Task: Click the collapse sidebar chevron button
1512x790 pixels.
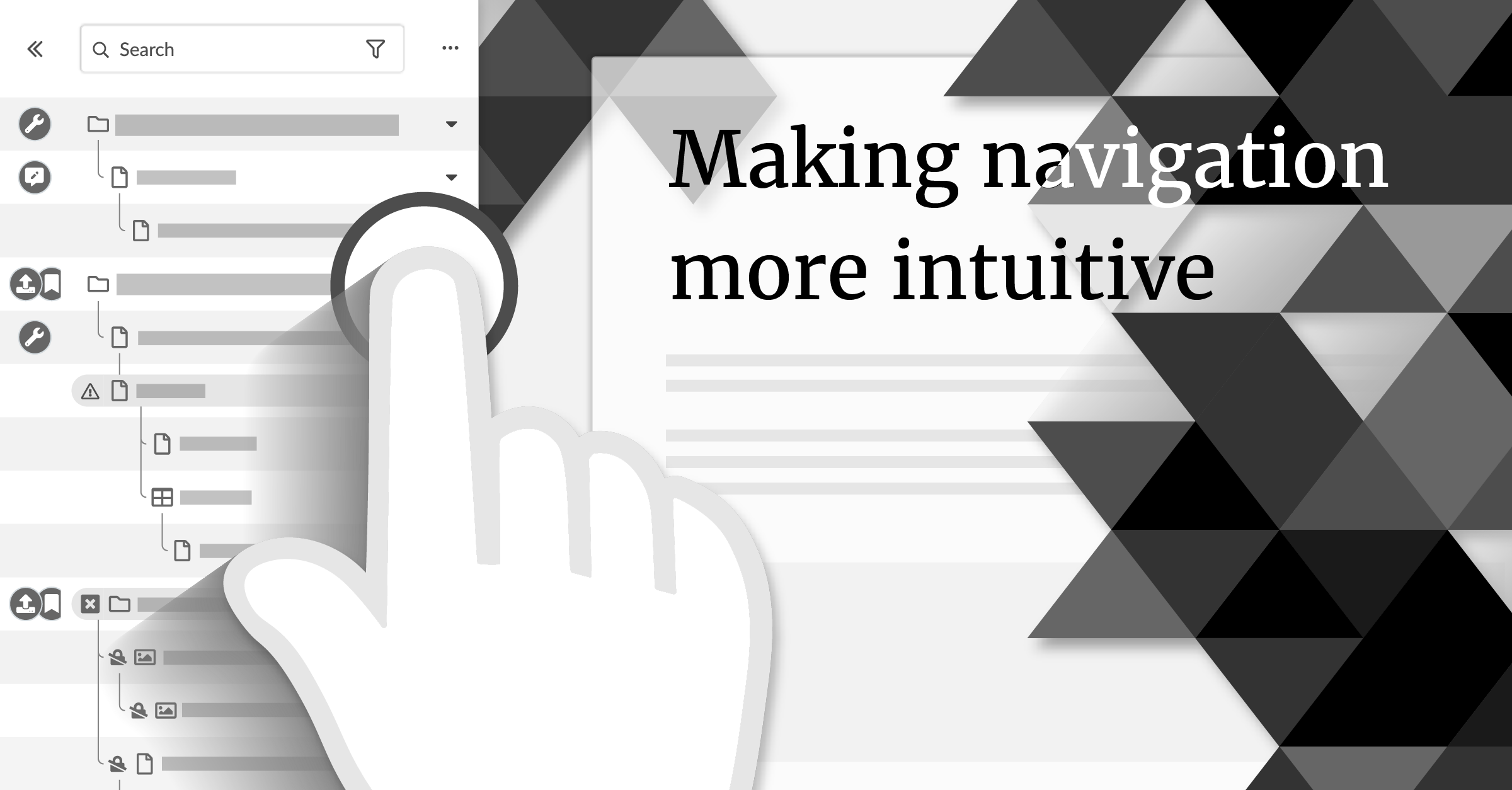Action: pos(35,48)
